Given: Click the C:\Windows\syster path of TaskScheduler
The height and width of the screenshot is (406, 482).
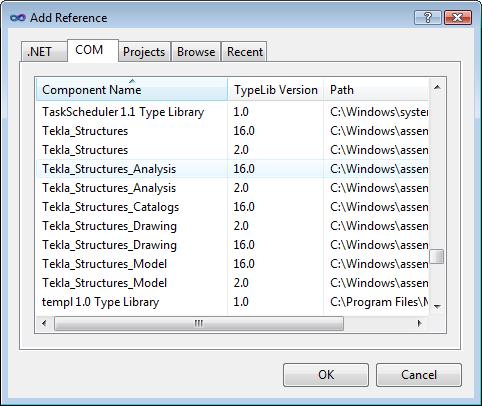Looking at the screenshot, I should (379, 112).
